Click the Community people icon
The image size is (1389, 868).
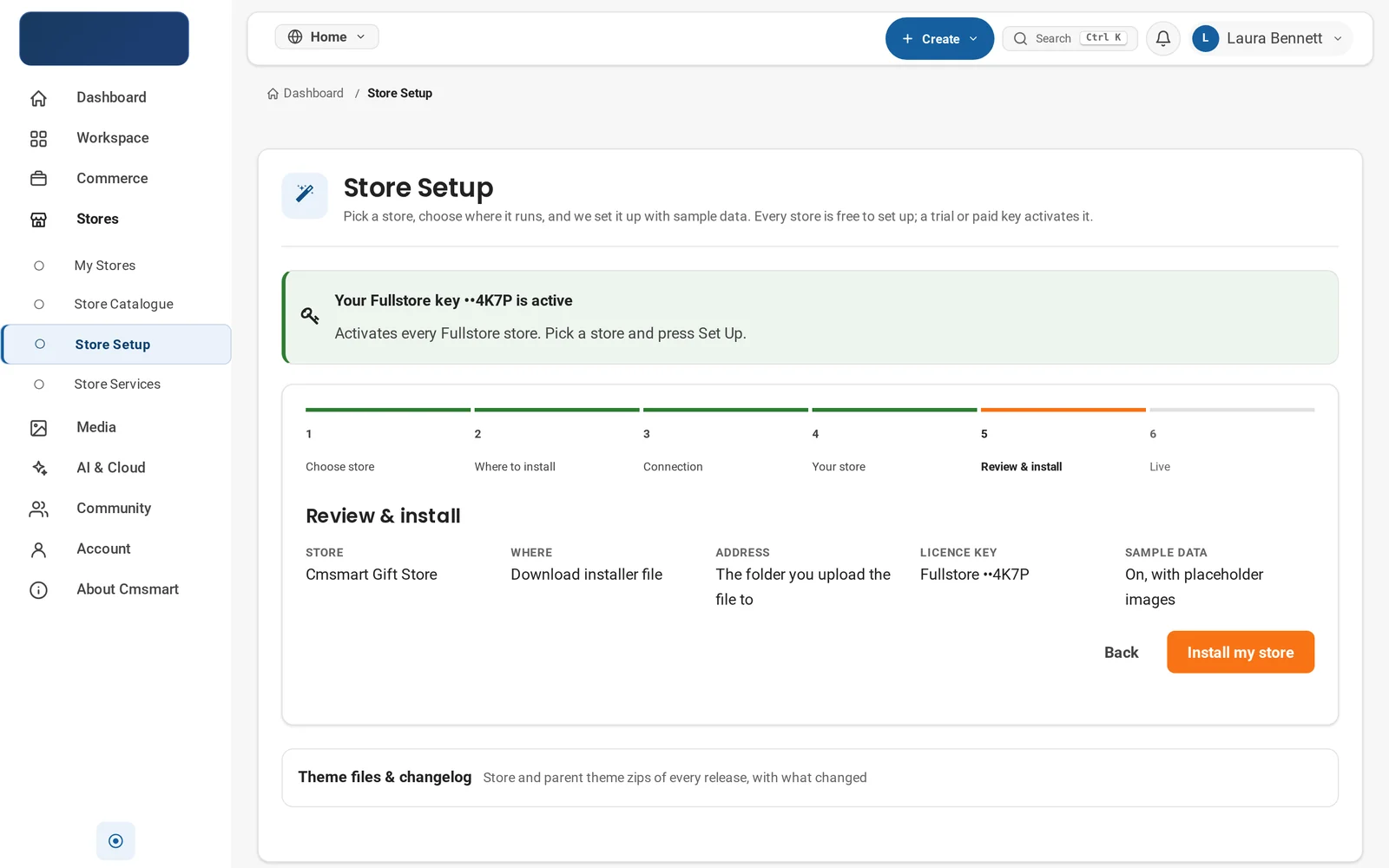click(x=38, y=509)
